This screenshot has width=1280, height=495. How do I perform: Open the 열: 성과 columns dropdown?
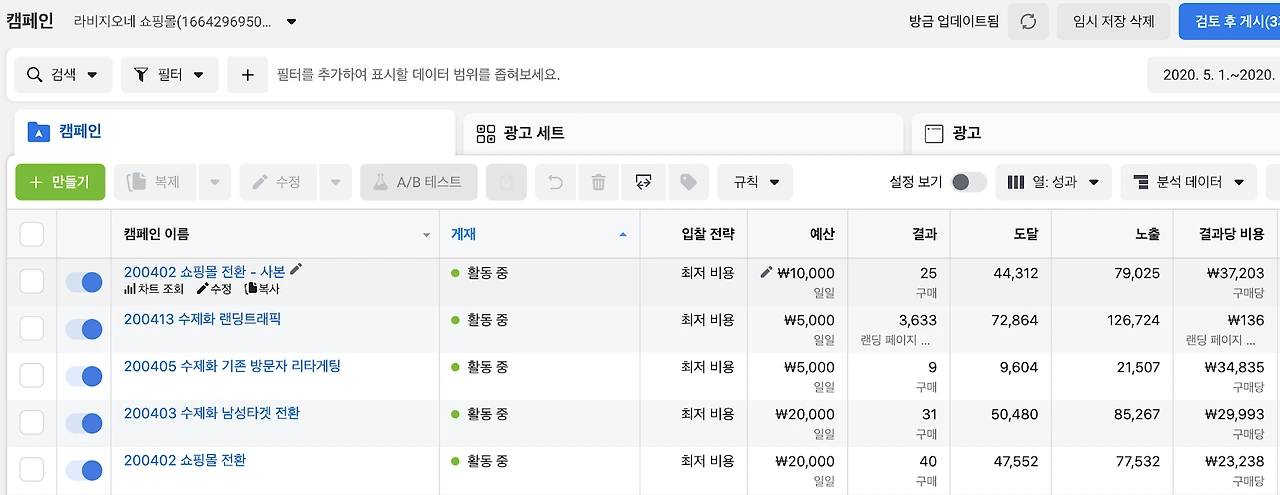pyautogui.click(x=1053, y=182)
